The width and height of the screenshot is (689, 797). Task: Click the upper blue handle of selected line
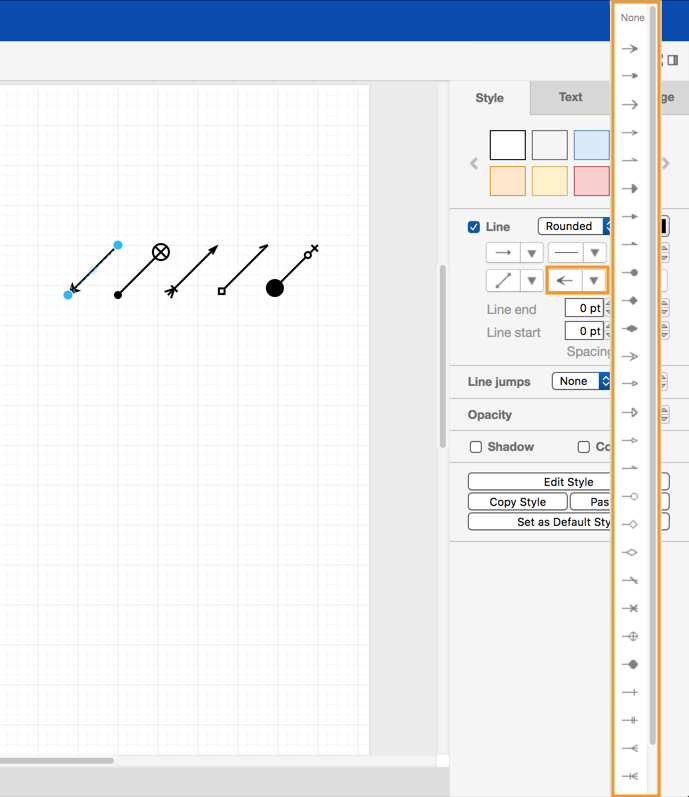[x=118, y=245]
